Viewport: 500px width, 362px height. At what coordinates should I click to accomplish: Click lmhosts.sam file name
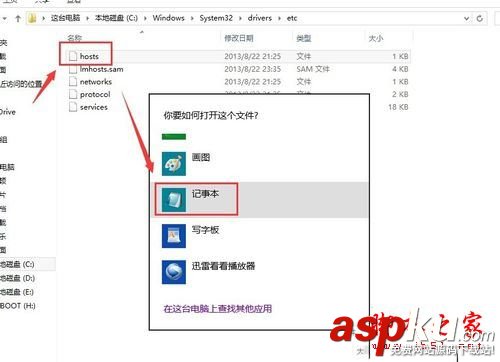[102, 69]
